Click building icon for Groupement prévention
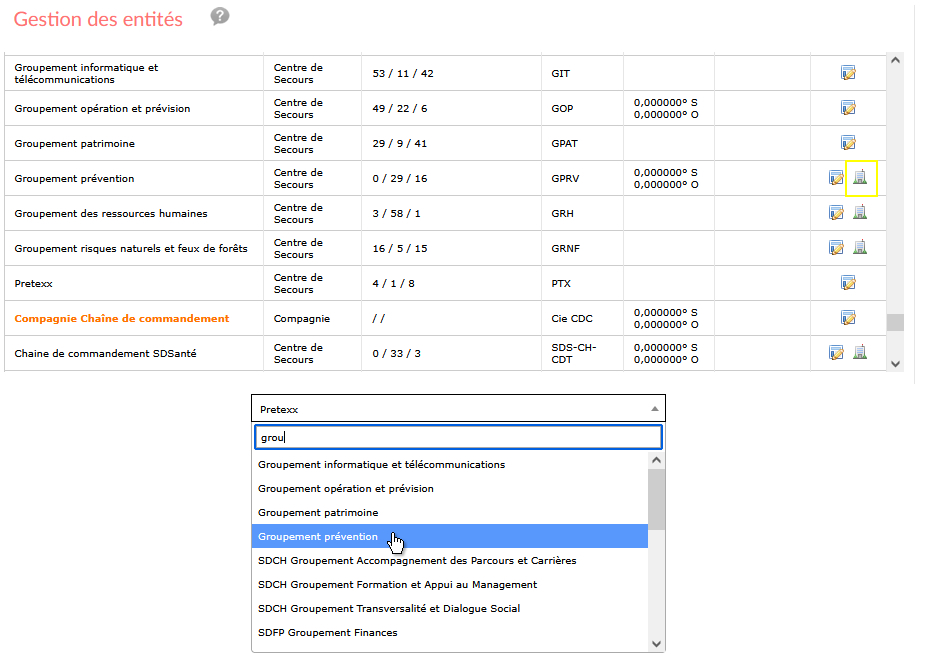Viewport: 926px width, 661px height. pos(860,177)
